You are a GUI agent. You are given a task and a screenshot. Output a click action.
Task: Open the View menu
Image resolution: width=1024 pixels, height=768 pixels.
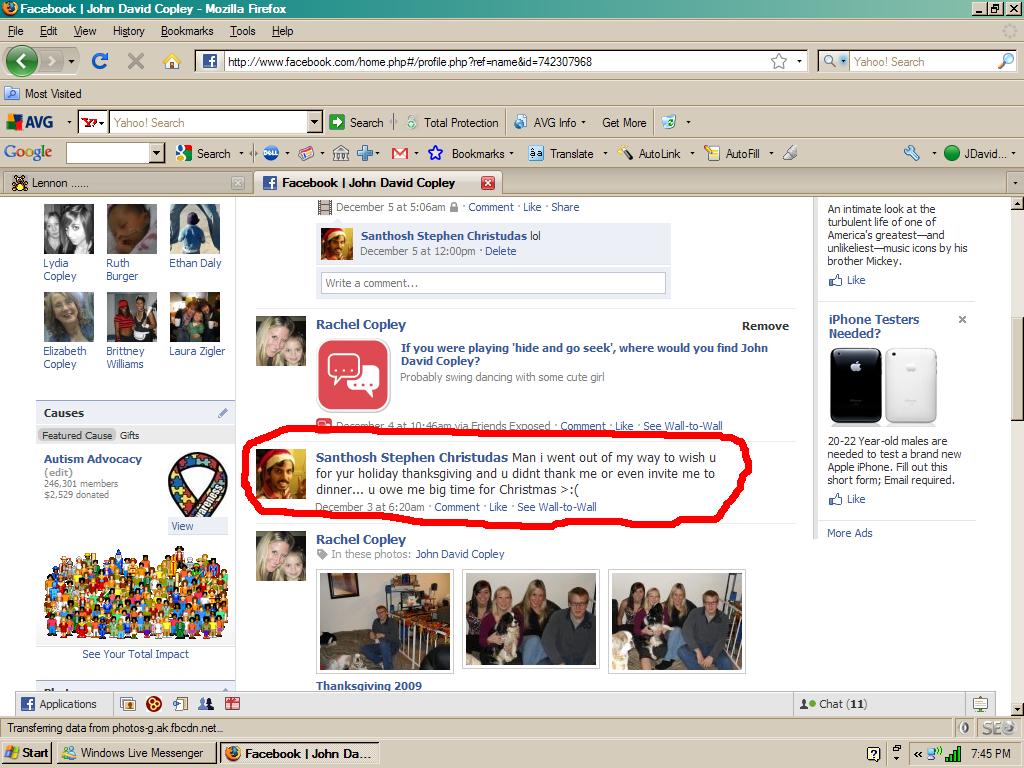tap(85, 31)
